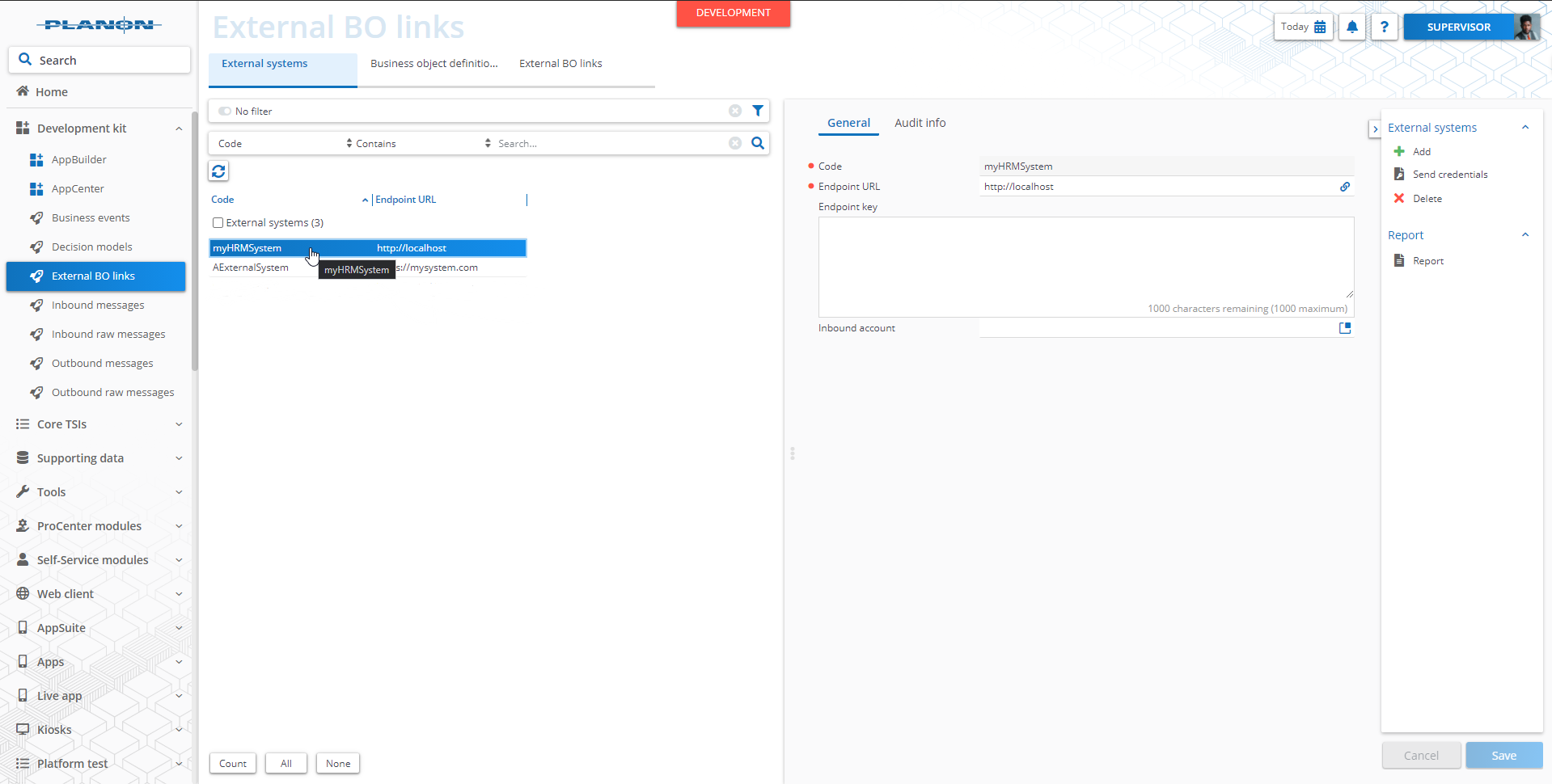Switch to the Audit info tab
Image resolution: width=1552 pixels, height=784 pixels.
[920, 123]
